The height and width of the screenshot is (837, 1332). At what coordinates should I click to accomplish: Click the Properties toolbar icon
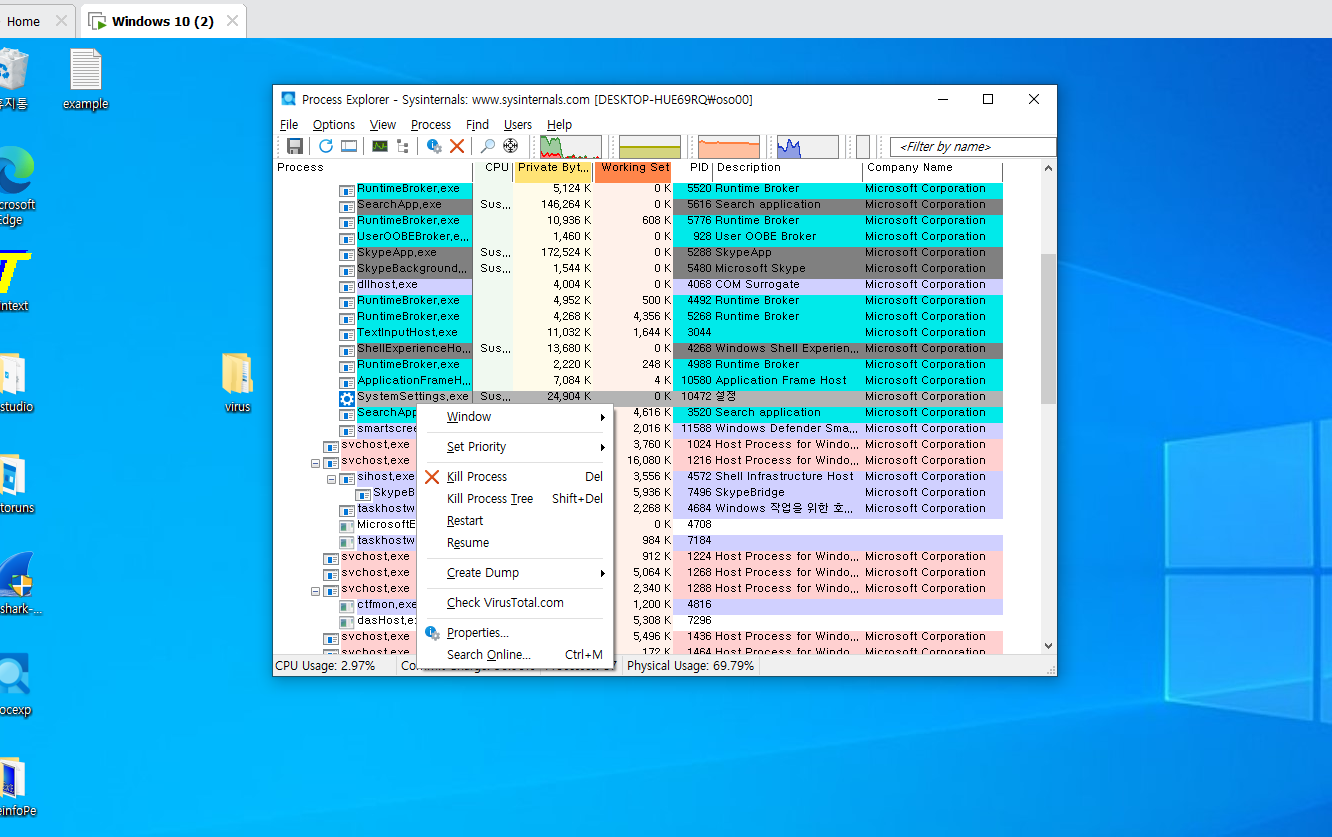[x=434, y=146]
